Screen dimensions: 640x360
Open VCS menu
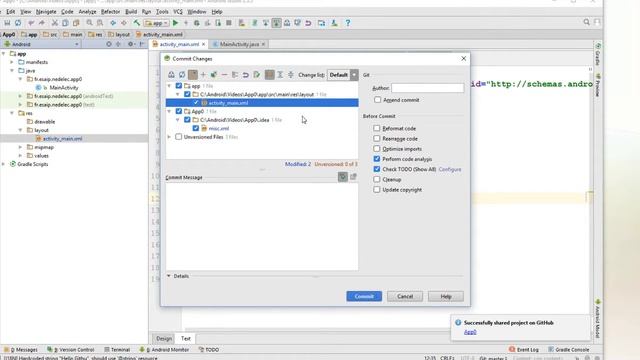[x=178, y=12]
